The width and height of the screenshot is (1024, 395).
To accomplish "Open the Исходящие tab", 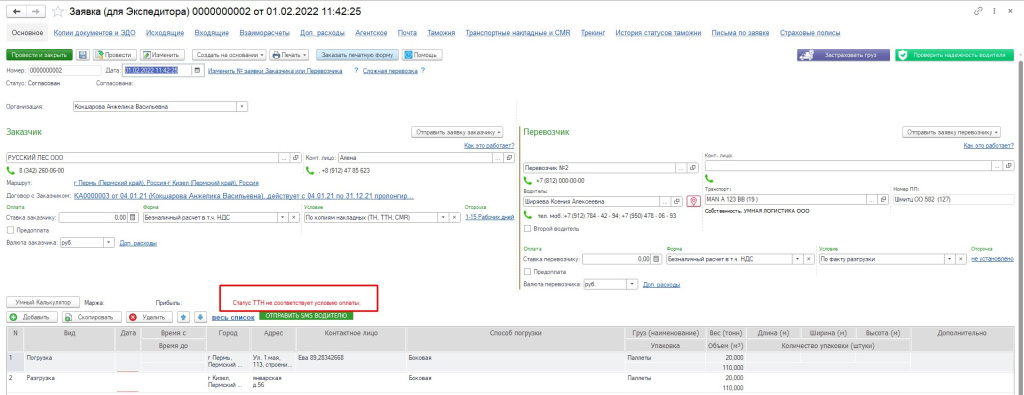I will tap(165, 33).
